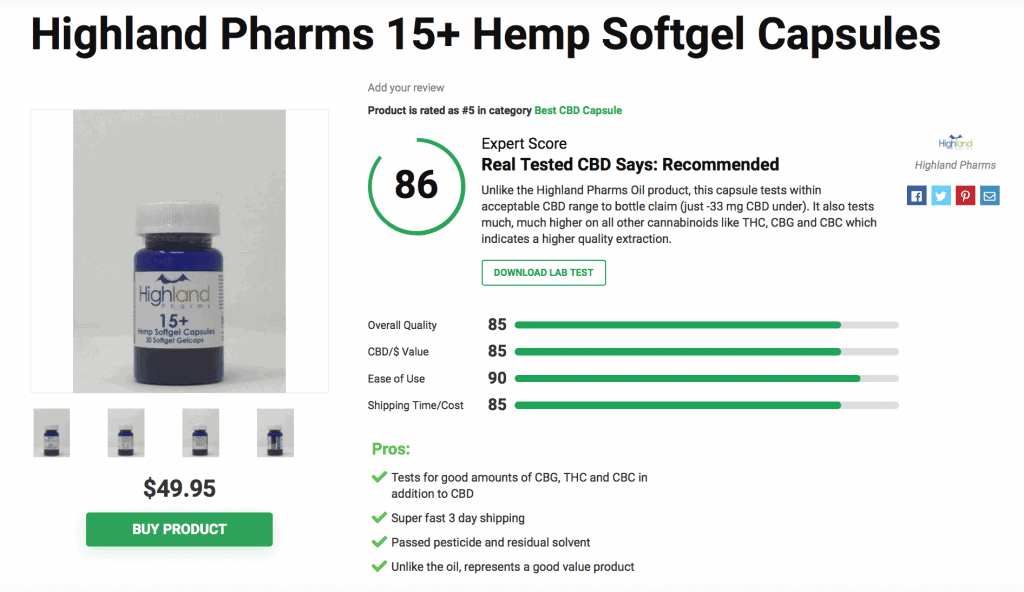Image resolution: width=1024 pixels, height=592 pixels.
Task: Select the fourth bottle thumbnail
Action: click(275, 432)
